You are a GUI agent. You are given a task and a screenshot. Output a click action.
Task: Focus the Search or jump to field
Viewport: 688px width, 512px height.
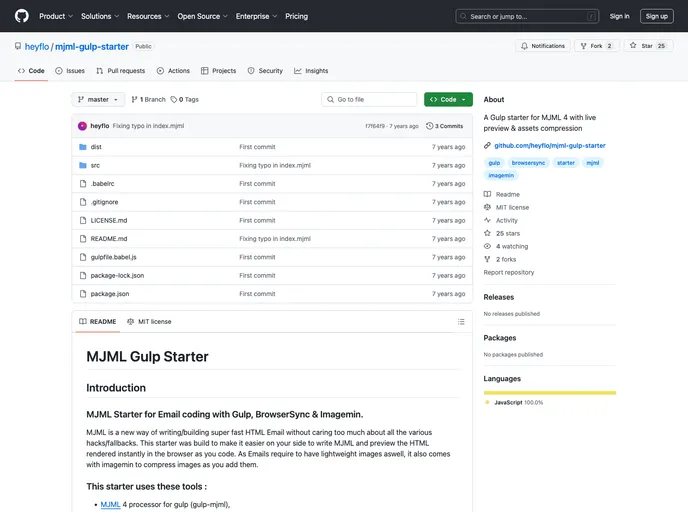click(x=527, y=16)
